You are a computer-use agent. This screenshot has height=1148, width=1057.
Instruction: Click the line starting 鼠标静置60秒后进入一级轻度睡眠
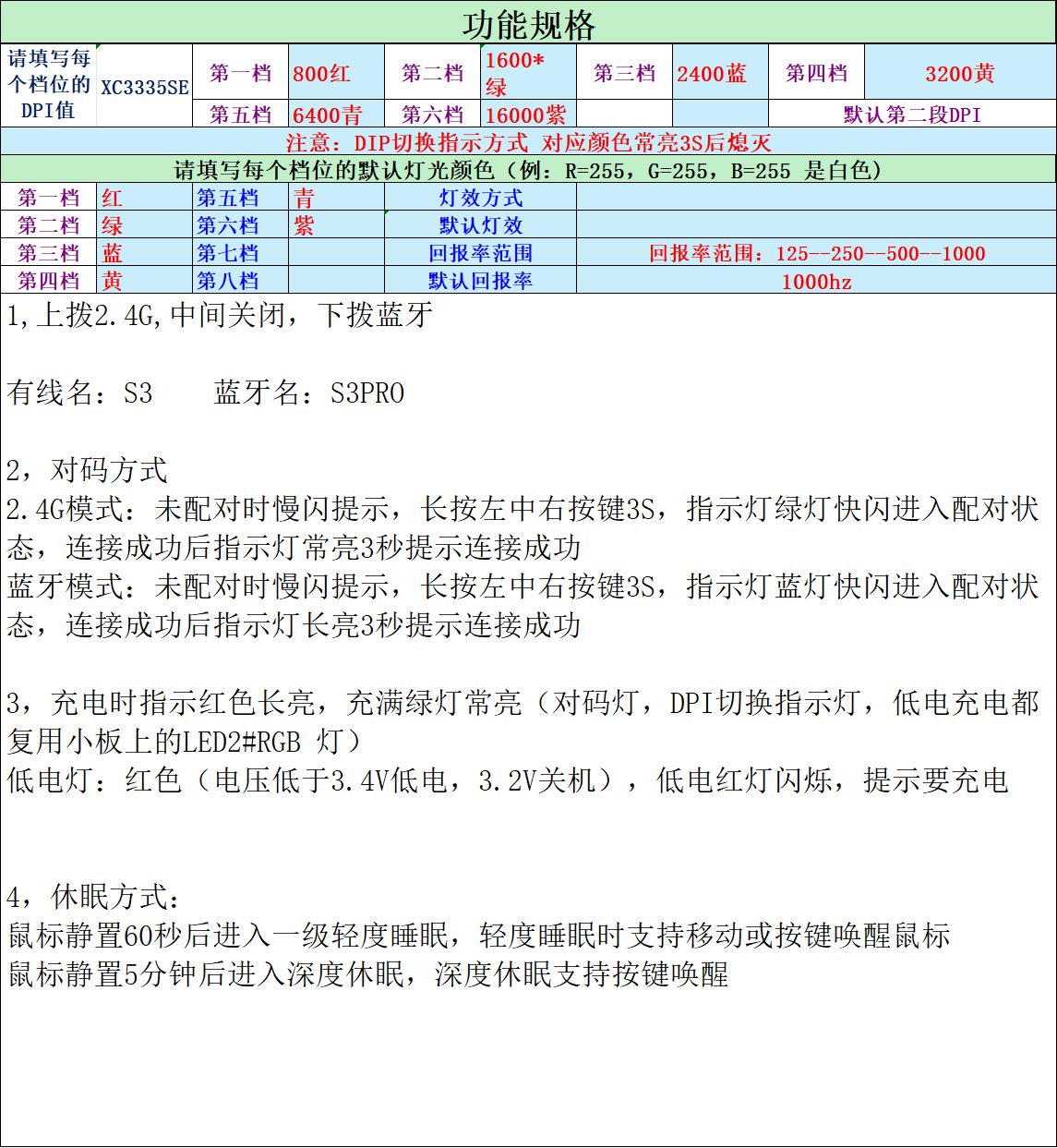(x=478, y=936)
